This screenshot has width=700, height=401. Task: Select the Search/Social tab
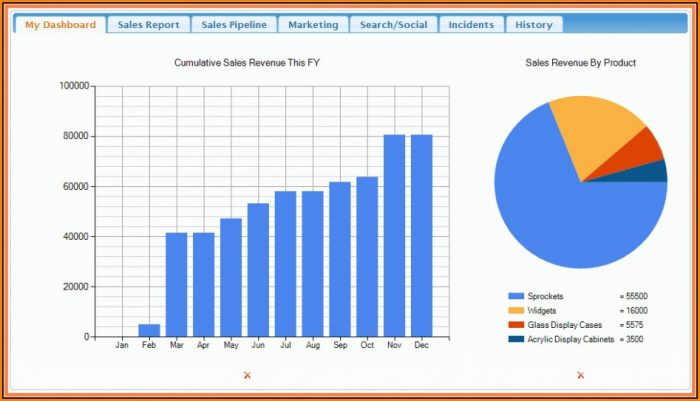[393, 25]
